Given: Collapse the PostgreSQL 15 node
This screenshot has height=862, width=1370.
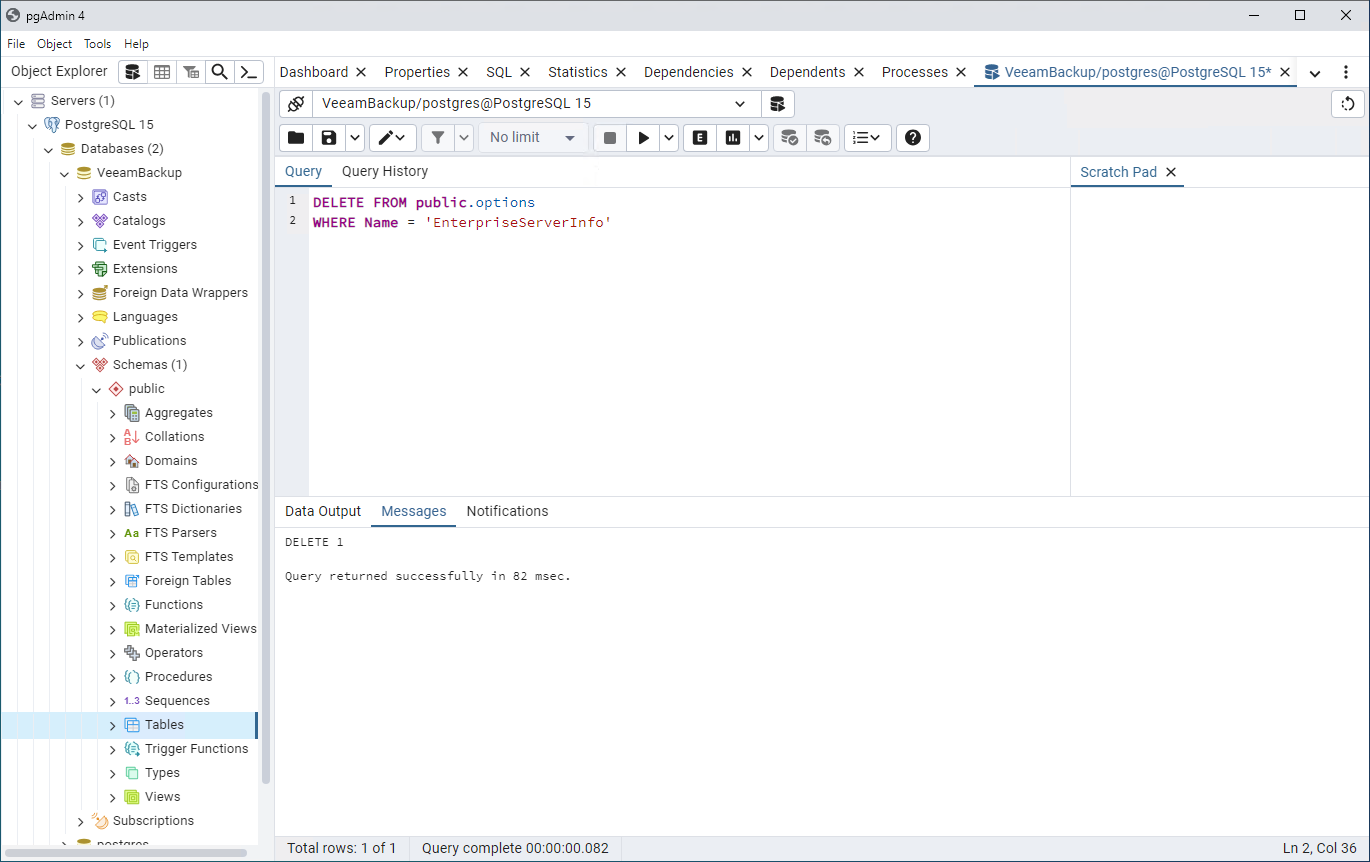Looking at the screenshot, I should click(33, 125).
